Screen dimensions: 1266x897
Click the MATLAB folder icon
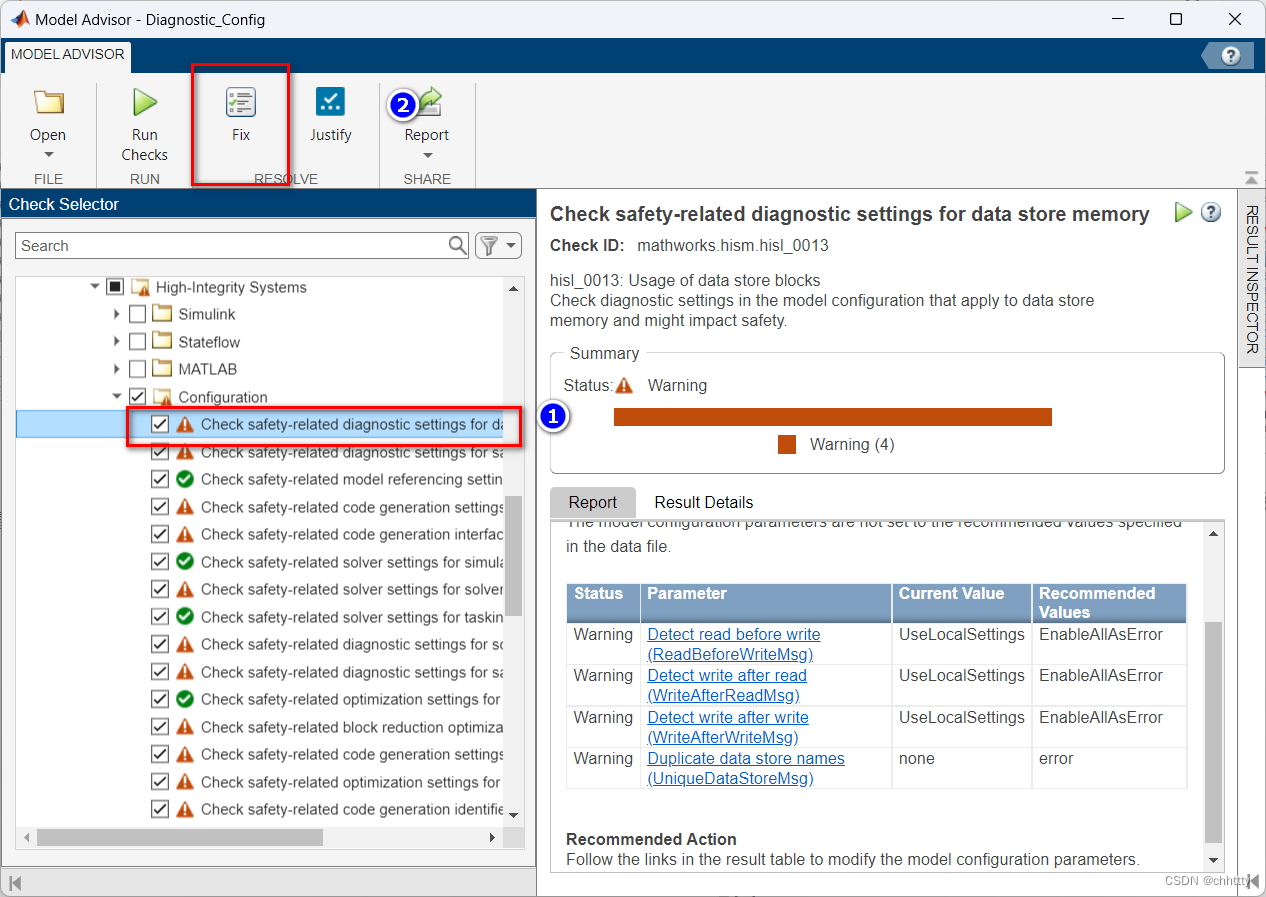coord(162,369)
